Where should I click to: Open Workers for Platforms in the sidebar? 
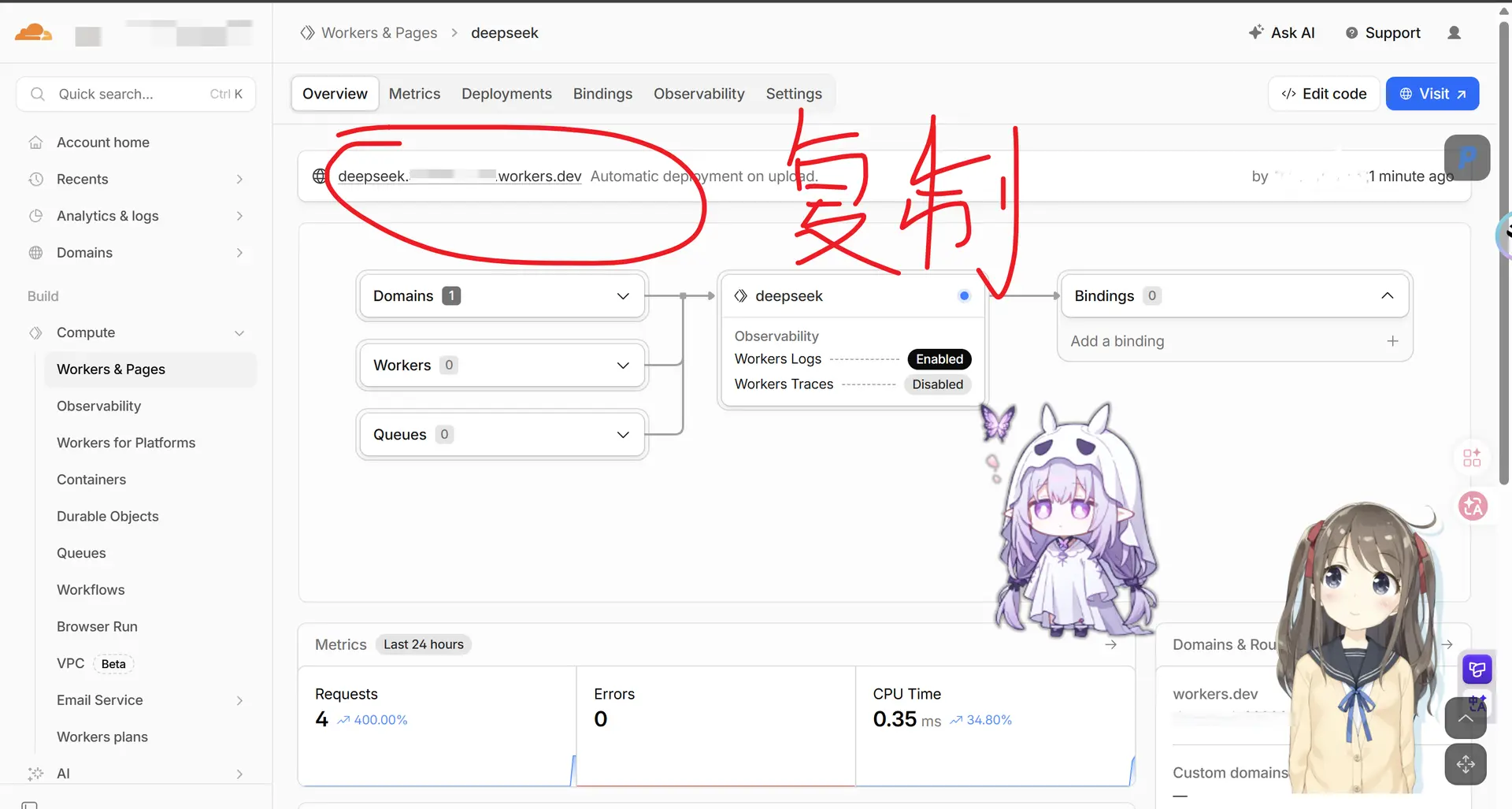point(126,443)
